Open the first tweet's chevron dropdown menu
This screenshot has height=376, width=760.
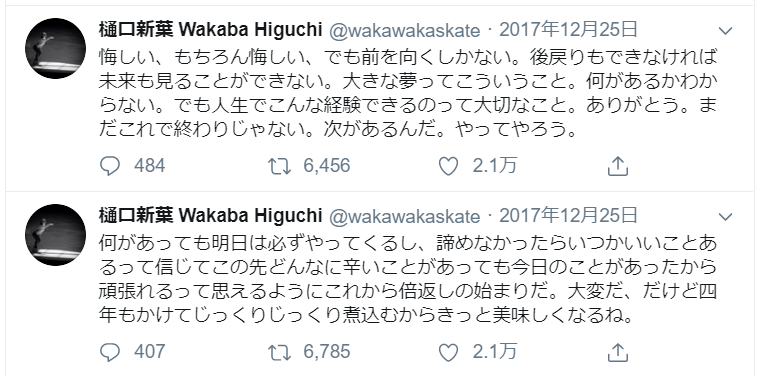725,31
